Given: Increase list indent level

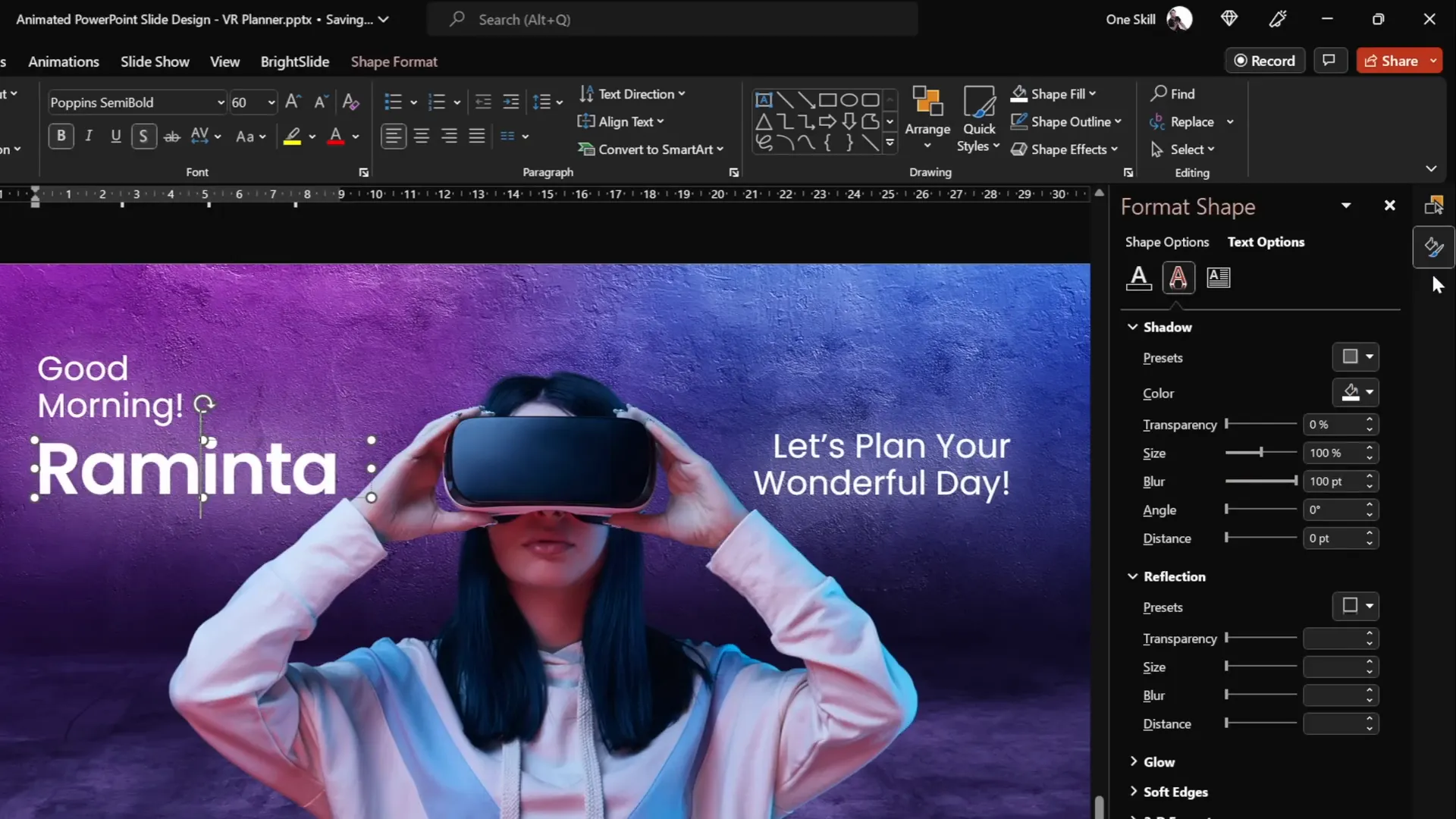Looking at the screenshot, I should point(511,102).
